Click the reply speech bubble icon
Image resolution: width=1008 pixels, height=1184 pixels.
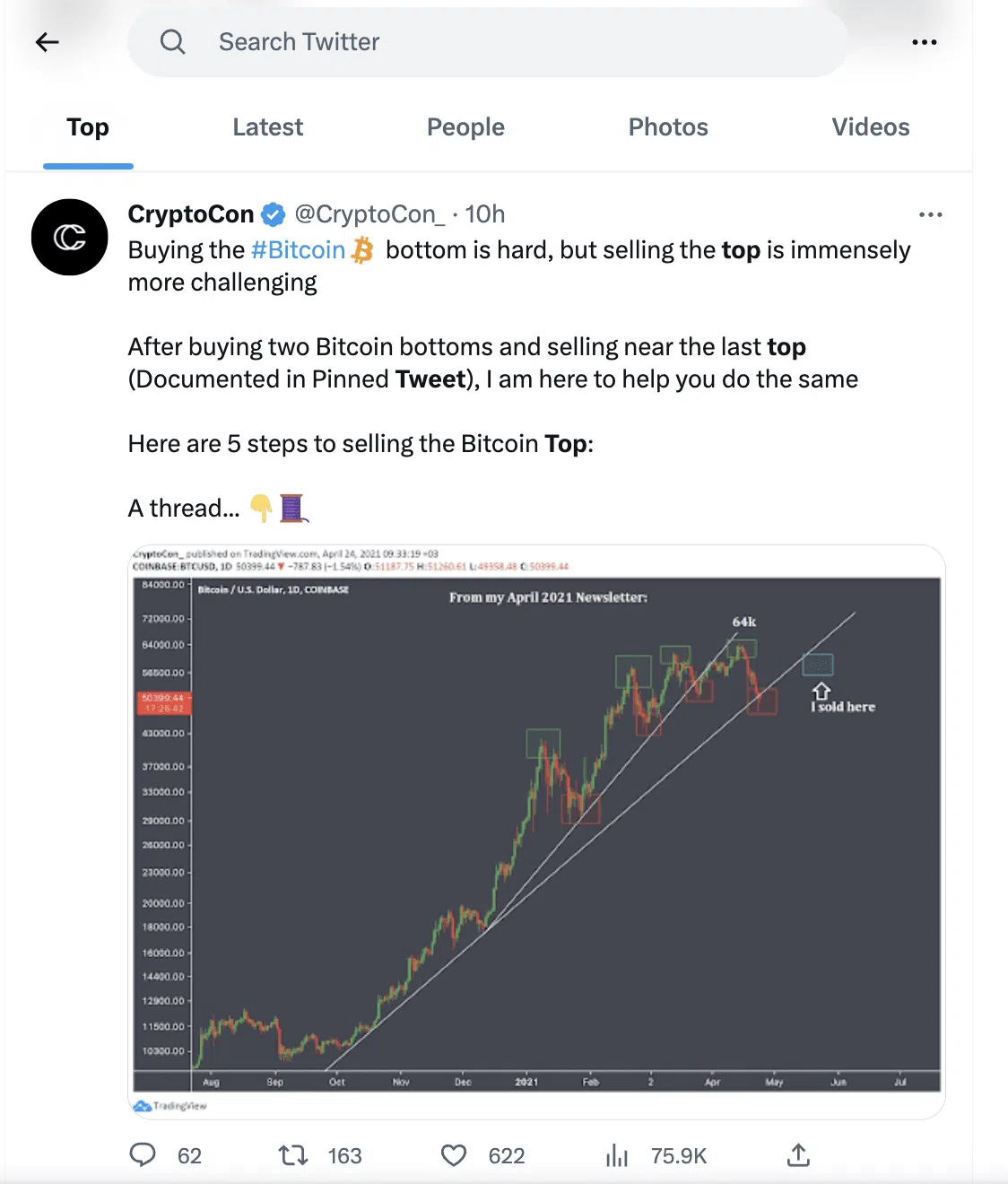pos(143,1155)
